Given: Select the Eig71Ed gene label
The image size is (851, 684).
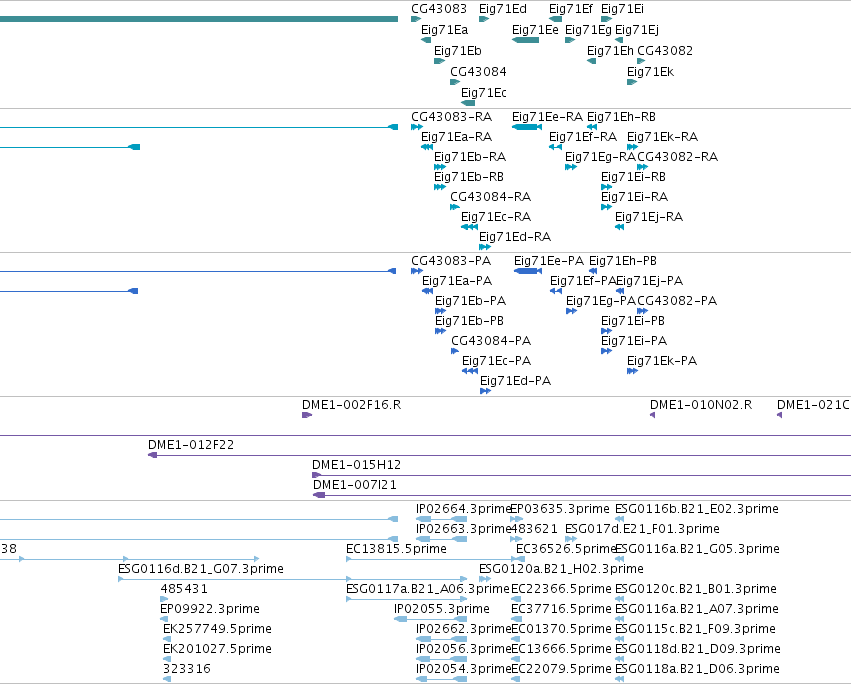Looking at the screenshot, I should [x=503, y=9].
